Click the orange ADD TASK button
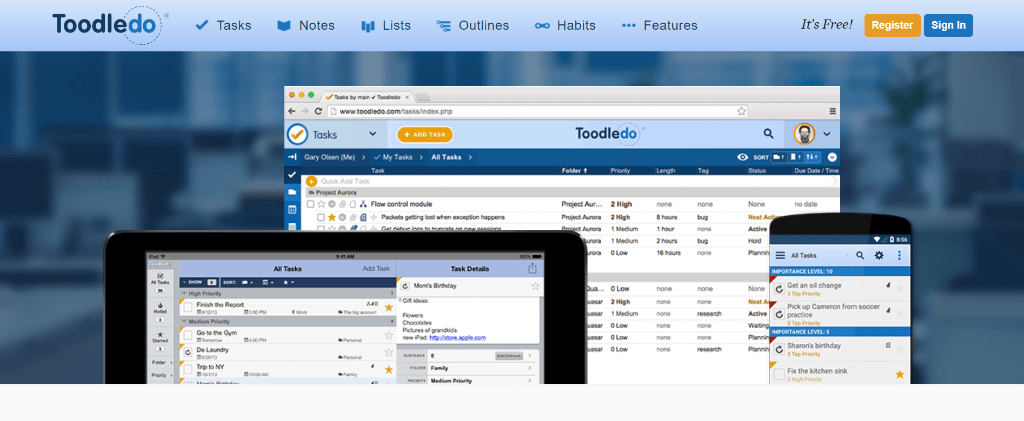This screenshot has width=1024, height=421. coord(425,134)
